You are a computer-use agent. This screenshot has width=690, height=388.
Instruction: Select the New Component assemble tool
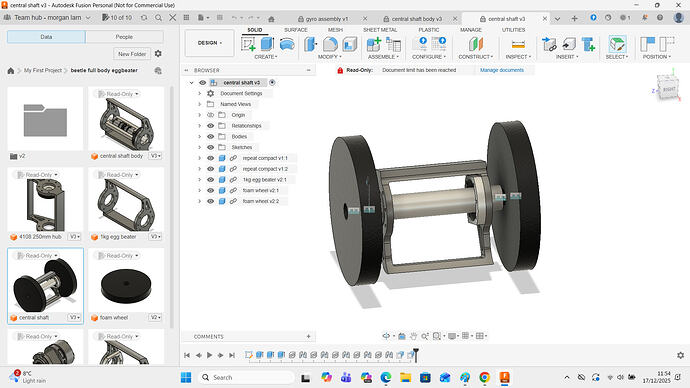pos(374,44)
